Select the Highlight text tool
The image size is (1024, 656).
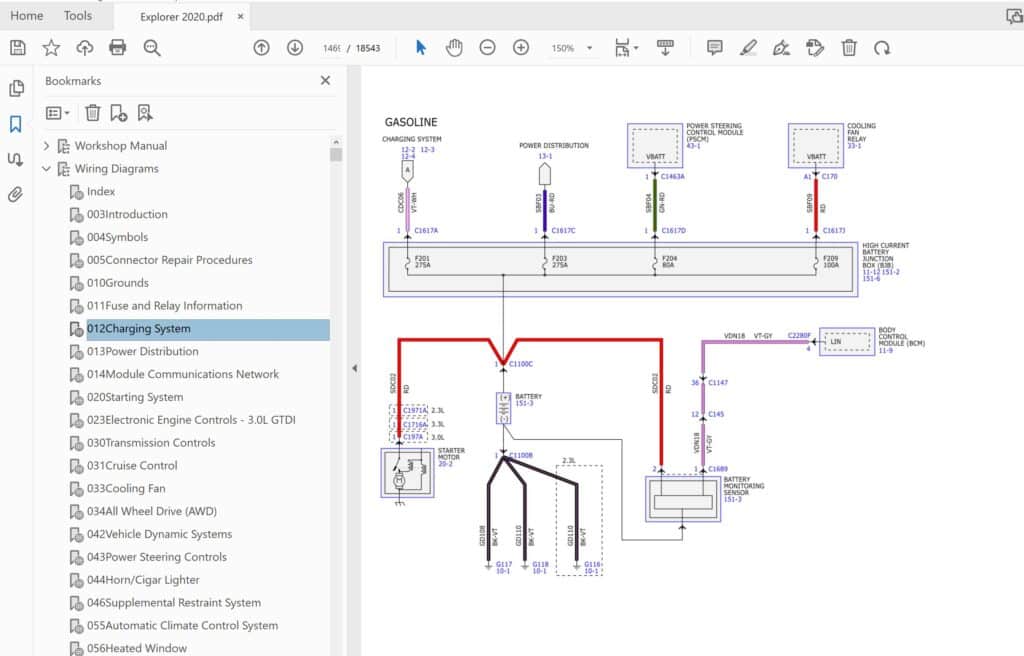(x=748, y=48)
